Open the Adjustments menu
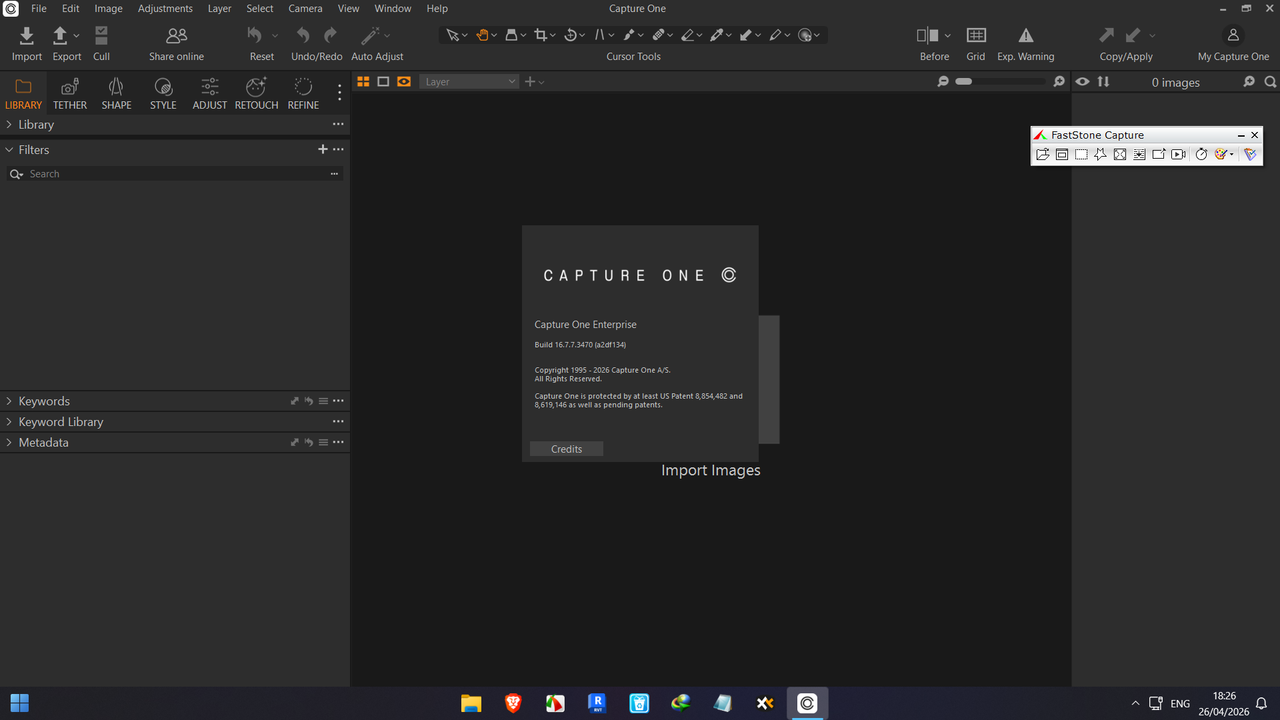Viewport: 1280px width, 720px height. (165, 8)
